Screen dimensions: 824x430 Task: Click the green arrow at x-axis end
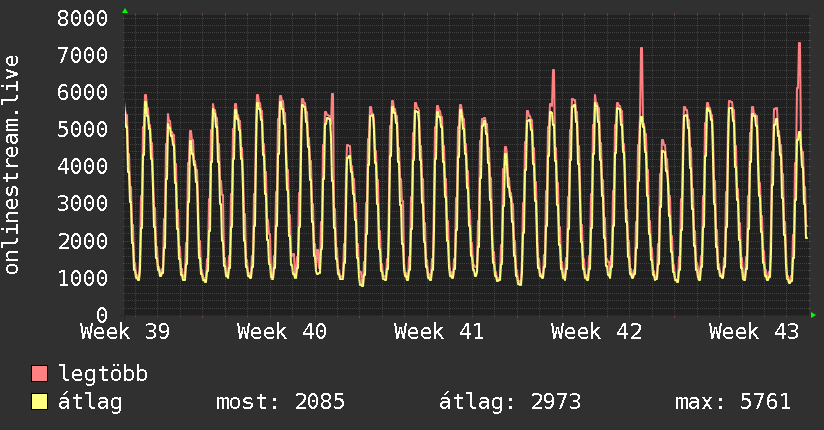click(x=813, y=315)
